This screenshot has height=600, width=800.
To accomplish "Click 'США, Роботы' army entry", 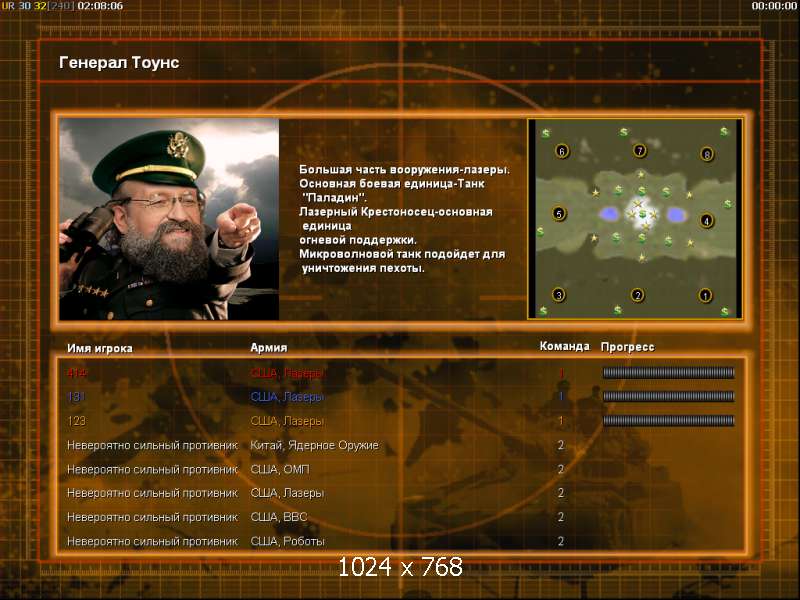I will tap(287, 541).
